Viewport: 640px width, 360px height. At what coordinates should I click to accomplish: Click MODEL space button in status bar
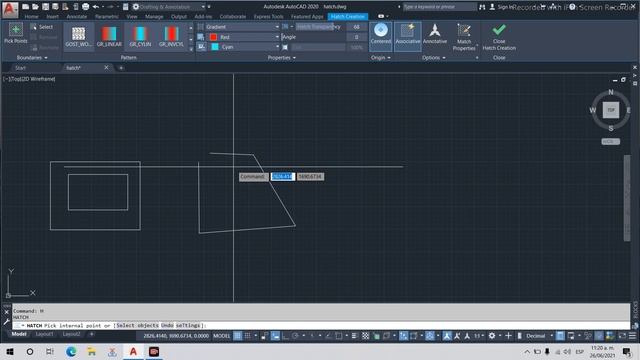click(222, 336)
